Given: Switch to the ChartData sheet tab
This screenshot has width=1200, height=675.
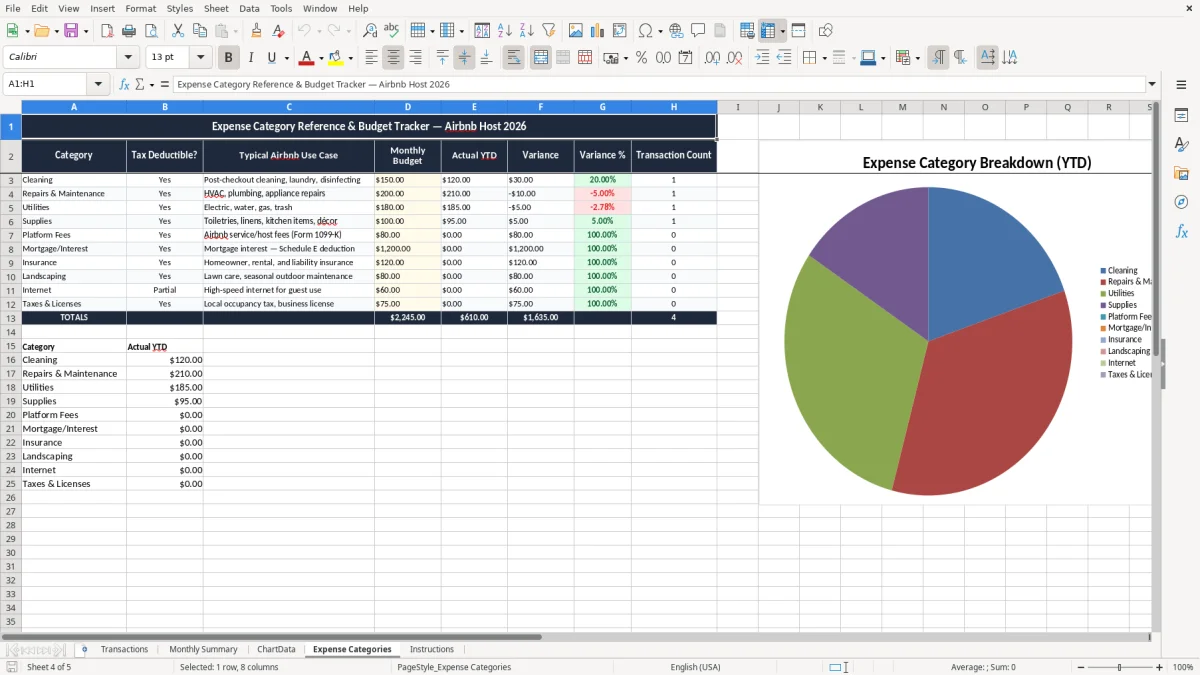Looking at the screenshot, I should tap(276, 649).
